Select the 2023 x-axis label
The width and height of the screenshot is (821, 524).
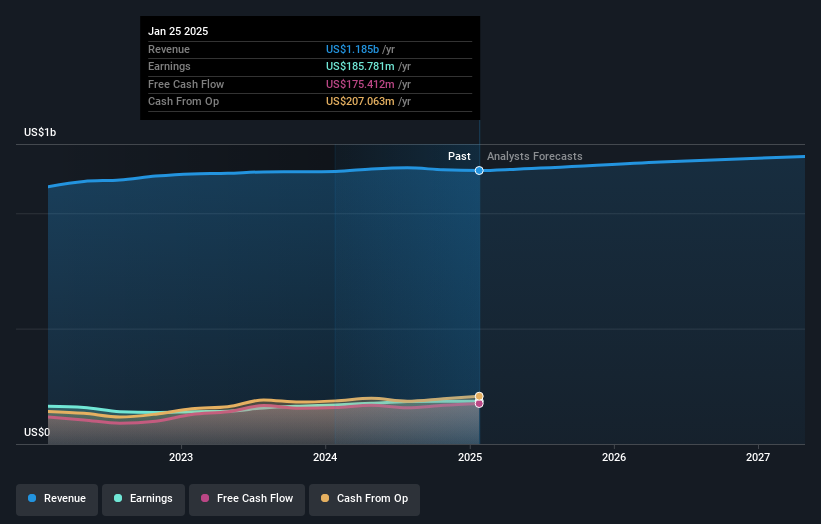[181, 457]
